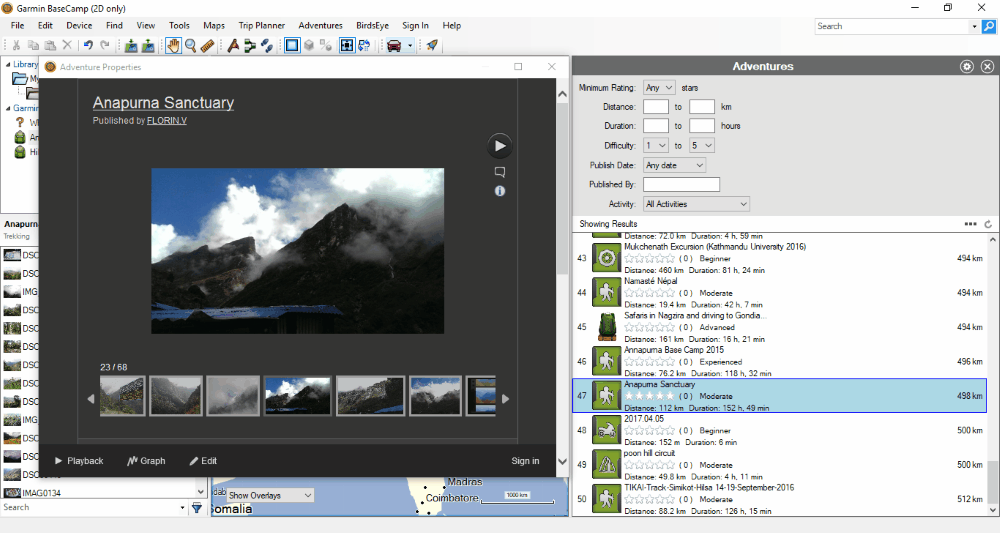
Task: Open the Edit menu
Action: click(x=45, y=26)
